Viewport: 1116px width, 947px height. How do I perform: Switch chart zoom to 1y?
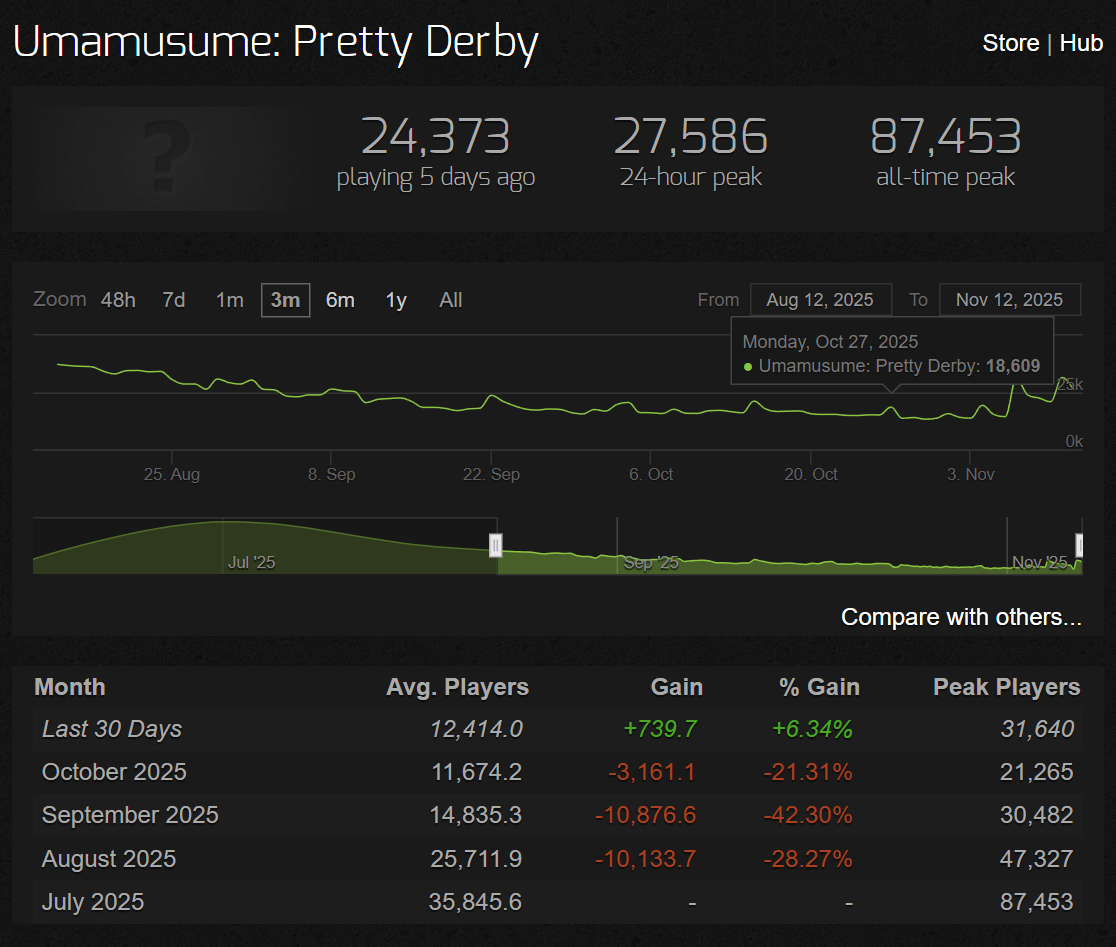click(x=396, y=300)
